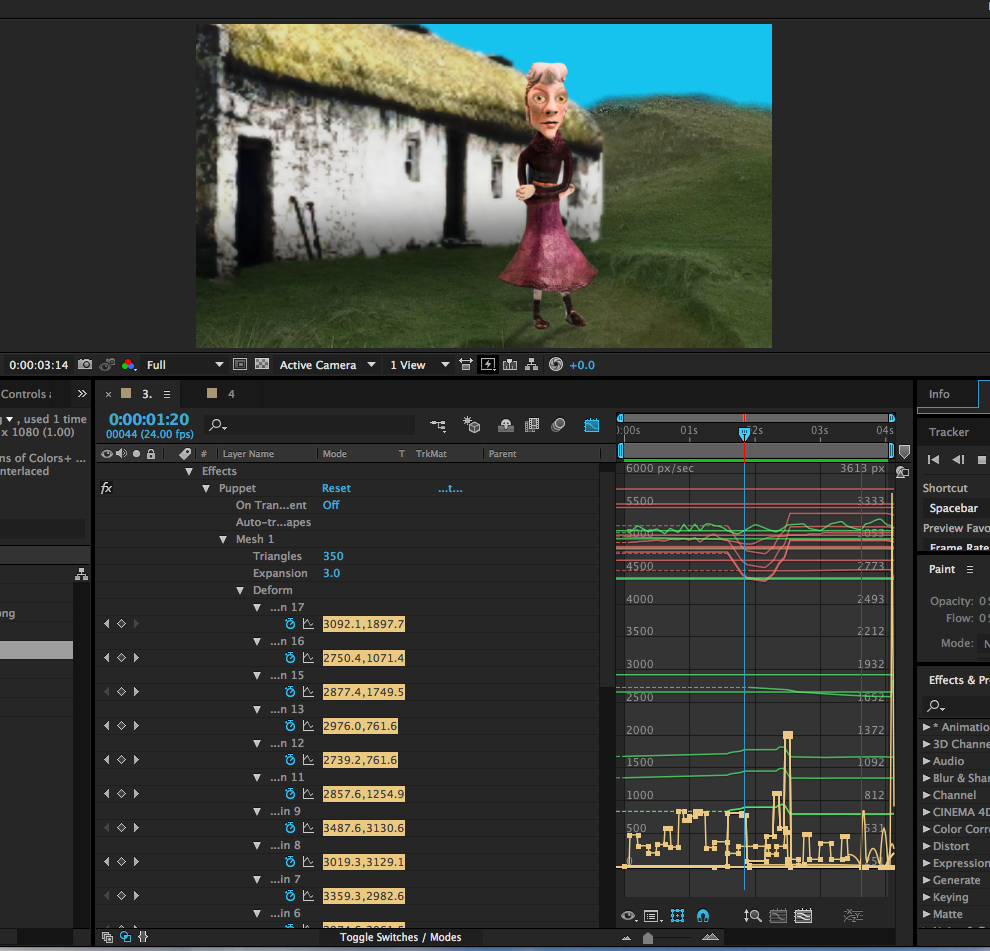Click the Graph Editor button in timeline
The height and width of the screenshot is (951, 990).
(x=591, y=425)
